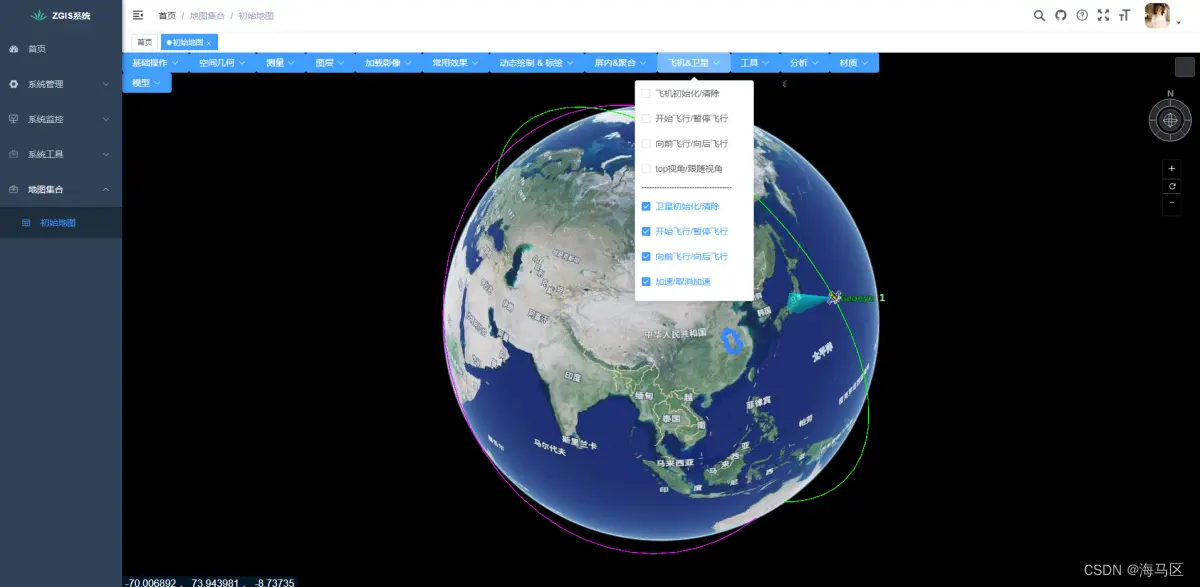Click the user avatar picture
1200x587 pixels.
point(1157,15)
